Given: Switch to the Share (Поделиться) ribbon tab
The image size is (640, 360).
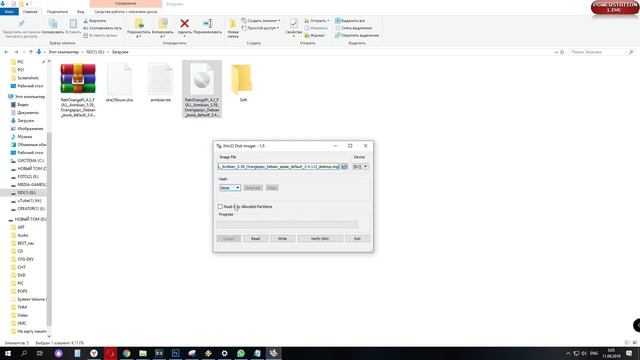Looking at the screenshot, I should pyautogui.click(x=57, y=11).
